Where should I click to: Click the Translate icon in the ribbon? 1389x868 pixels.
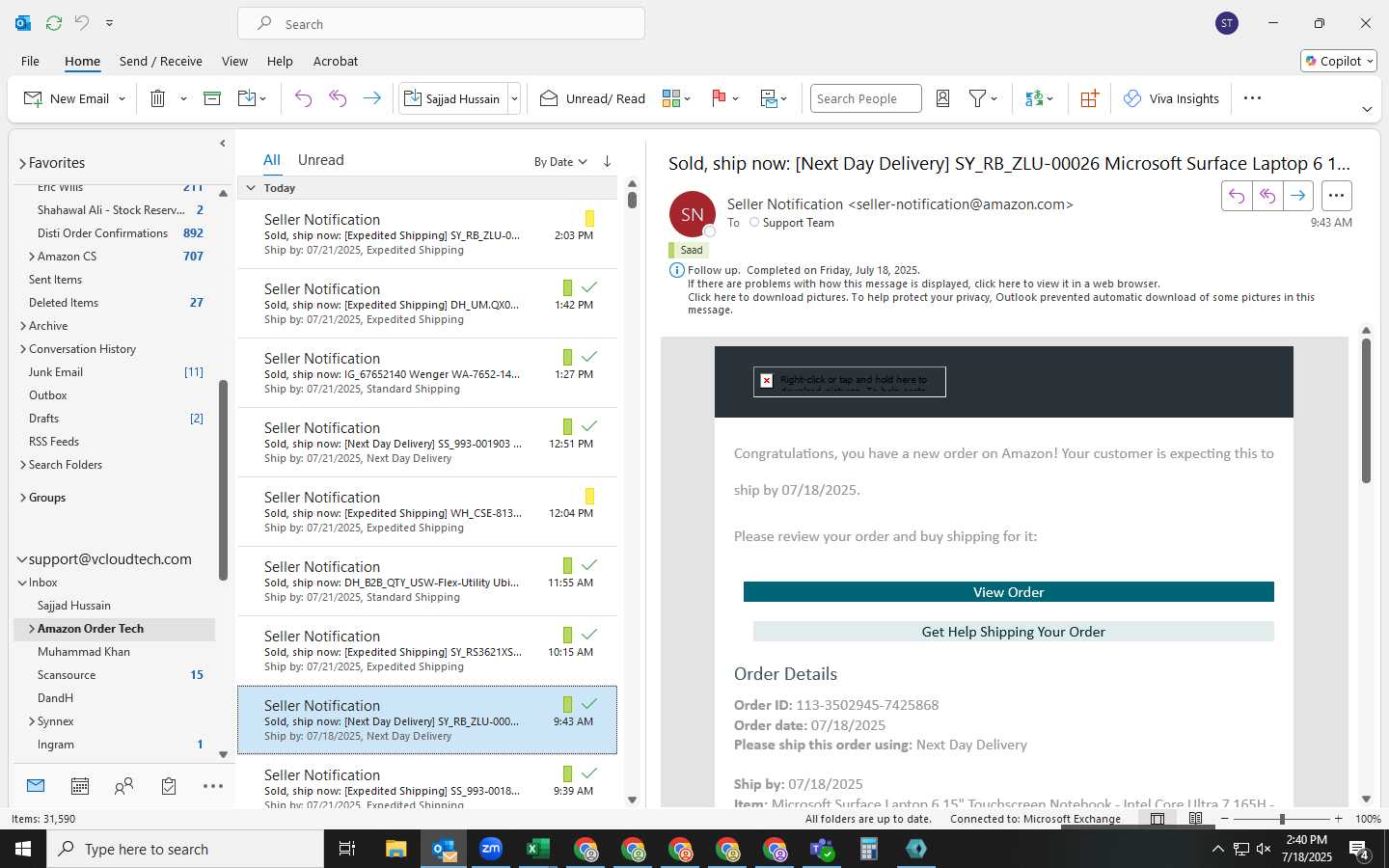point(1034,98)
